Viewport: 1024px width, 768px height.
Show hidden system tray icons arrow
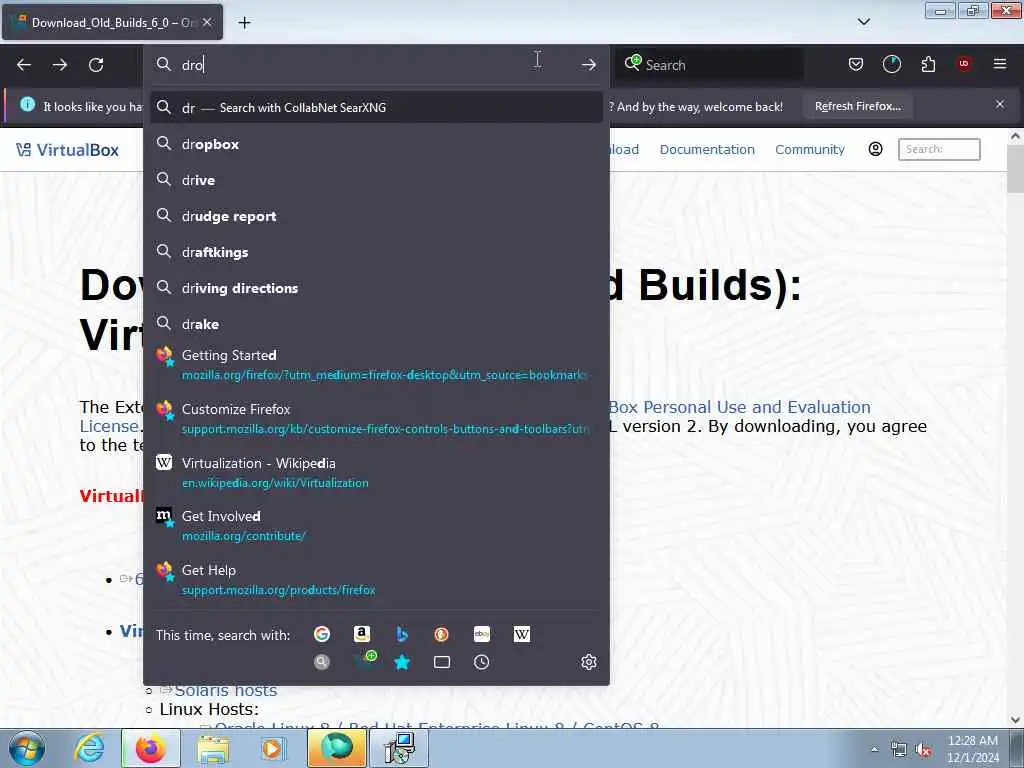874,749
